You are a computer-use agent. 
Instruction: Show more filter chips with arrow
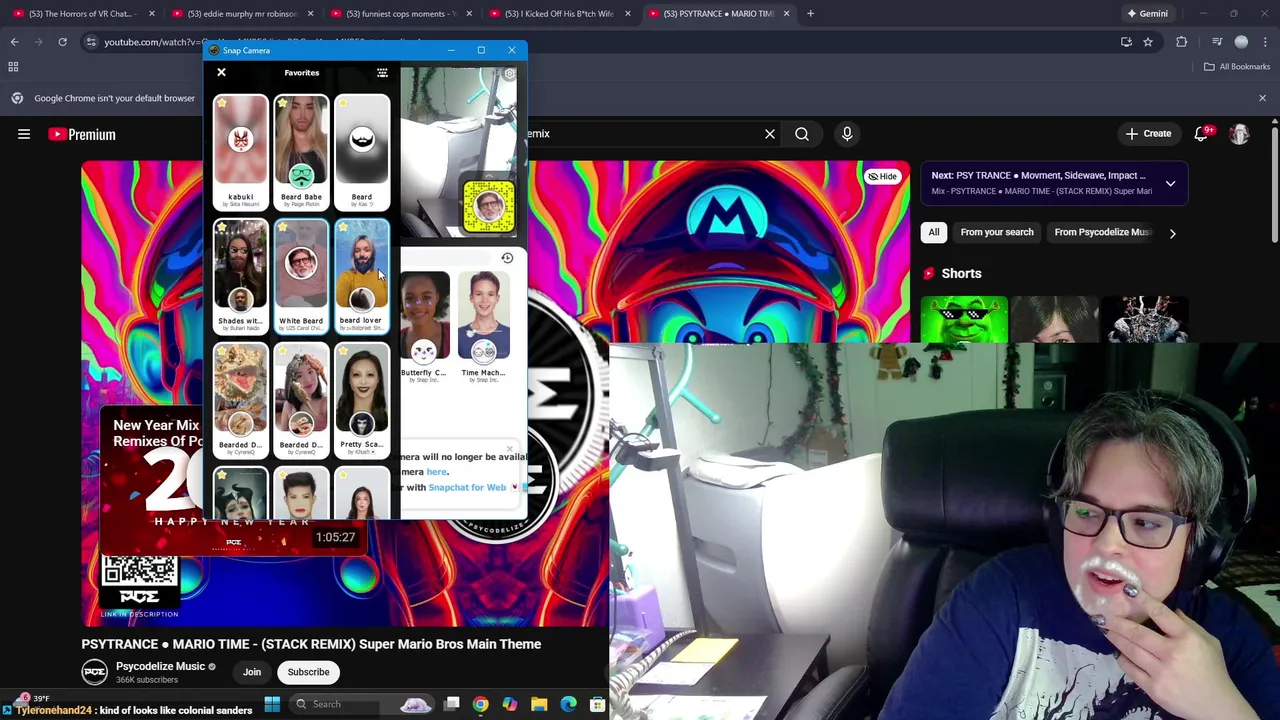[x=1172, y=233]
